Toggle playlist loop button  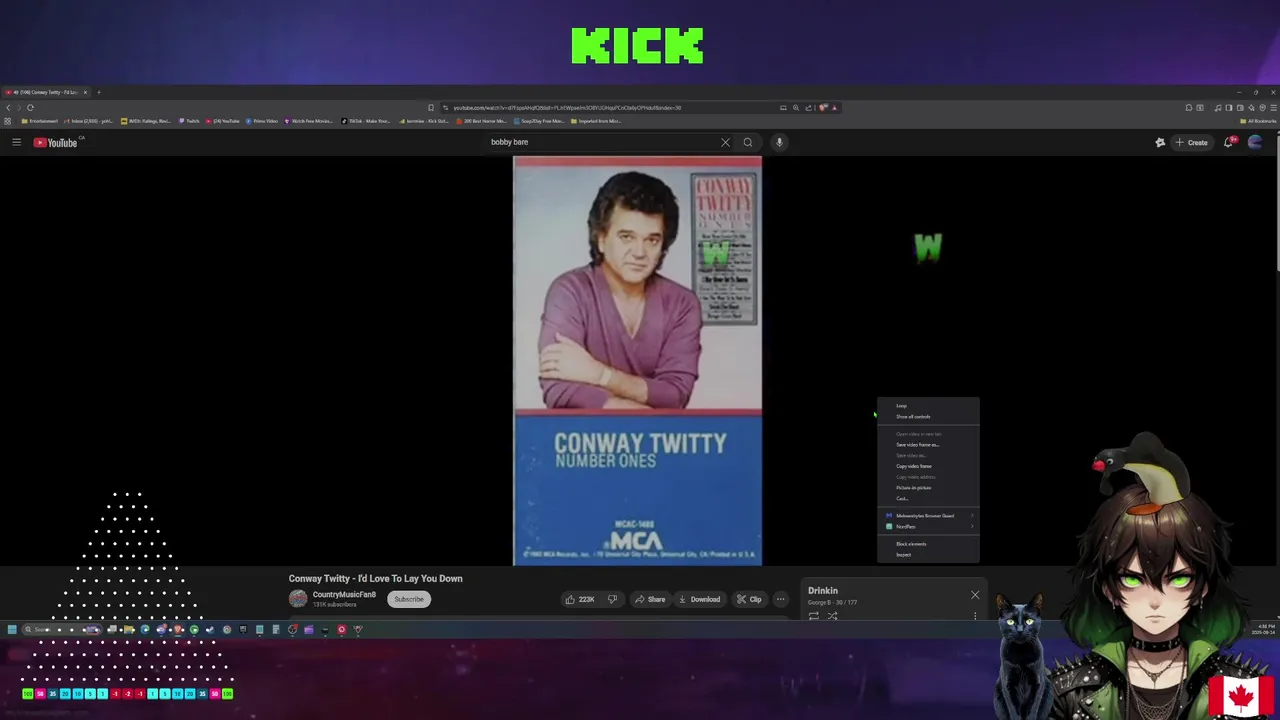pyautogui.click(x=814, y=616)
